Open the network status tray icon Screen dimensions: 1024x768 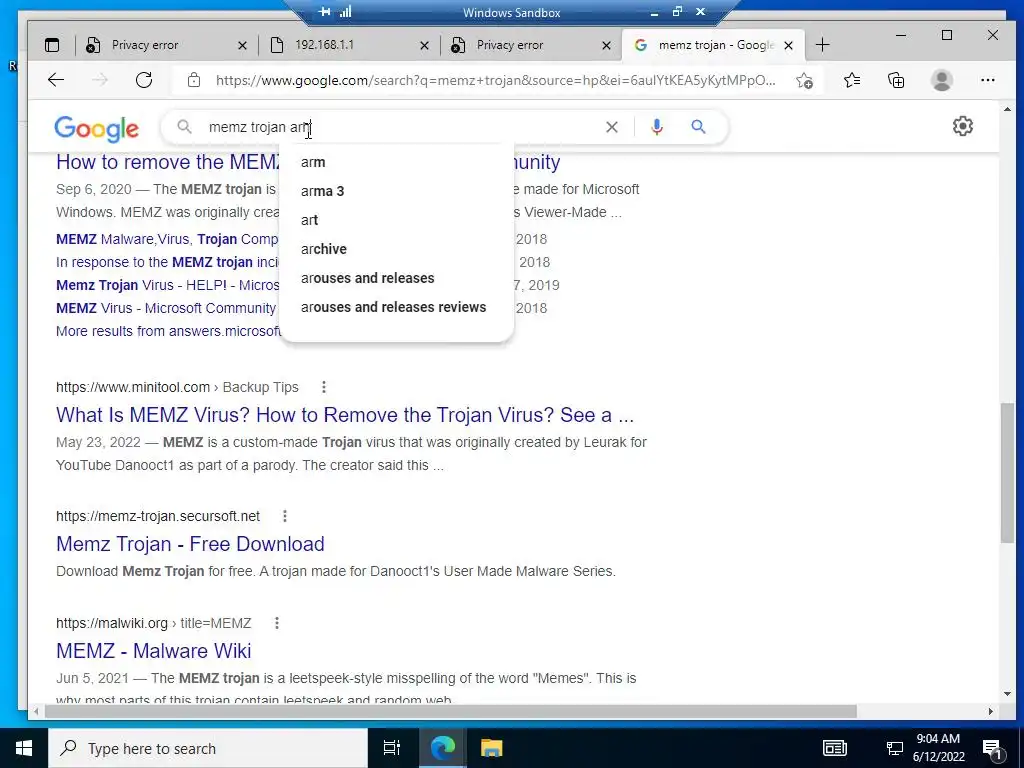894,748
